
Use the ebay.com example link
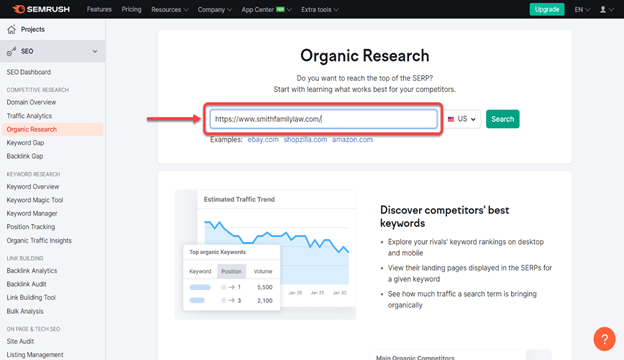pyautogui.click(x=263, y=140)
